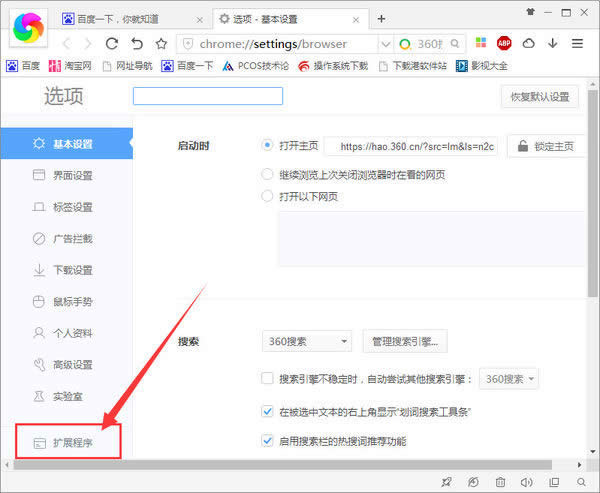Open 下载设置 in the sidebar

pyautogui.click(x=67, y=270)
